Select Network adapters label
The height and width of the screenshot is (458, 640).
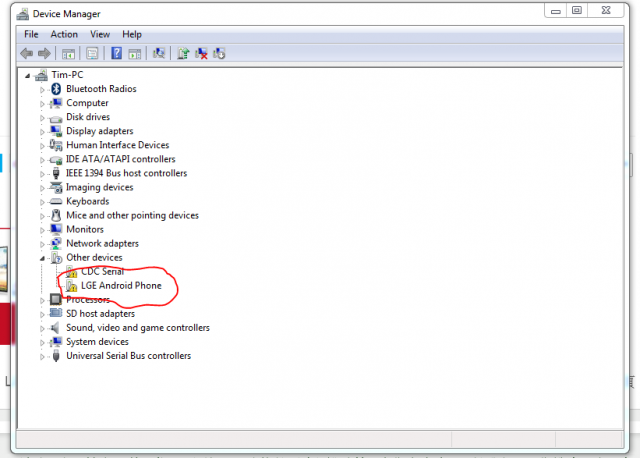pyautogui.click(x=102, y=243)
